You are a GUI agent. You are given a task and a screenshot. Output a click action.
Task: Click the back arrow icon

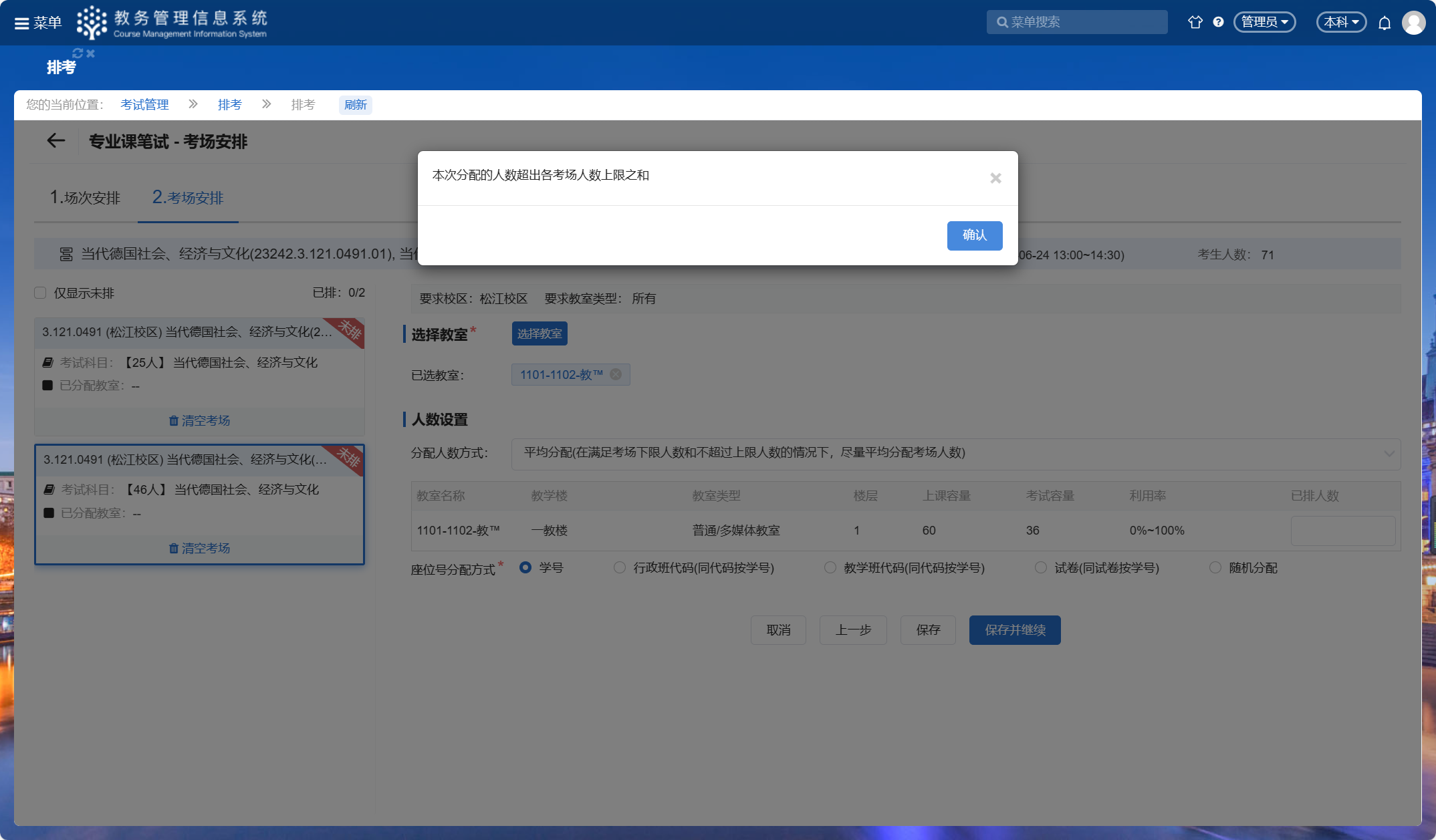click(x=55, y=141)
